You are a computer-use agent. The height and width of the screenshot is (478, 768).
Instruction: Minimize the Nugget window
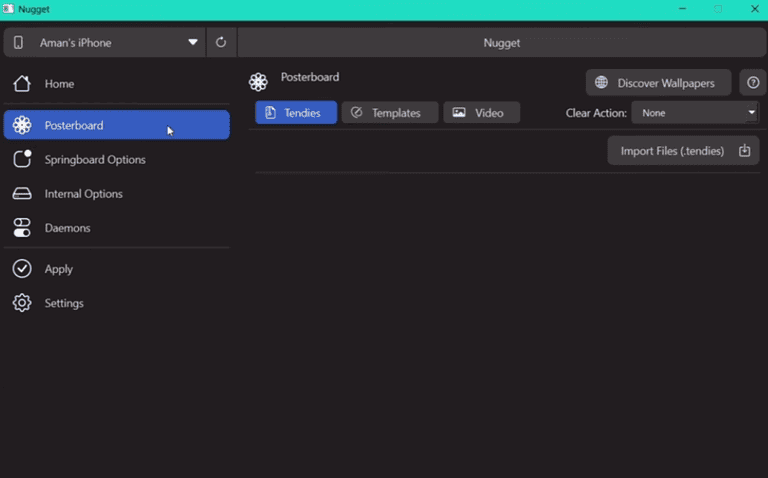point(682,9)
